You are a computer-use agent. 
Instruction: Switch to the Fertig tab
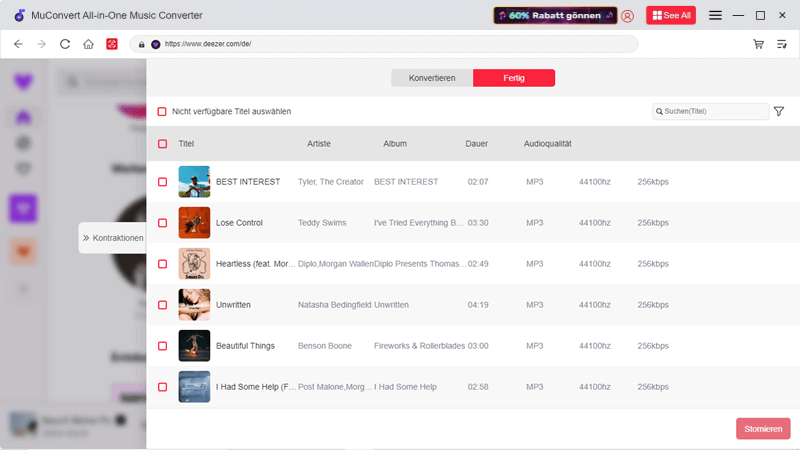[514, 78]
